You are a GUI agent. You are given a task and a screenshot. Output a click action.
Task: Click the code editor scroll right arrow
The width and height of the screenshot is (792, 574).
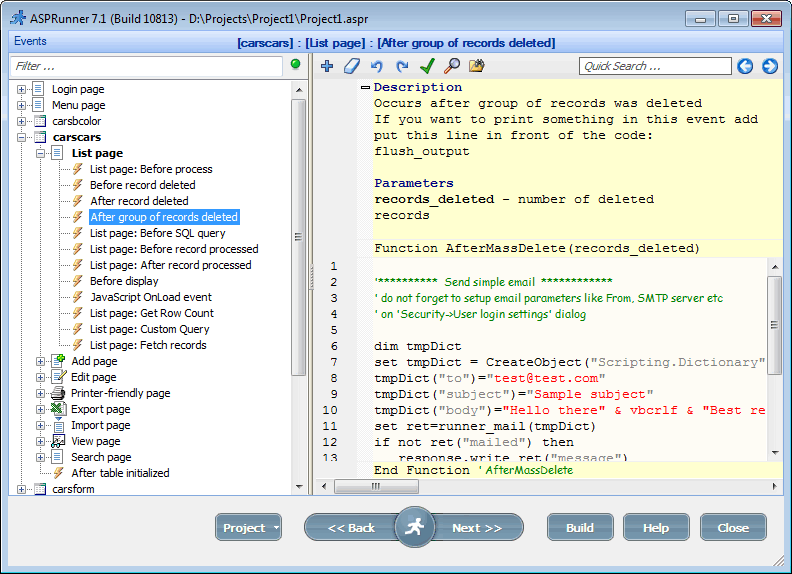click(774, 487)
